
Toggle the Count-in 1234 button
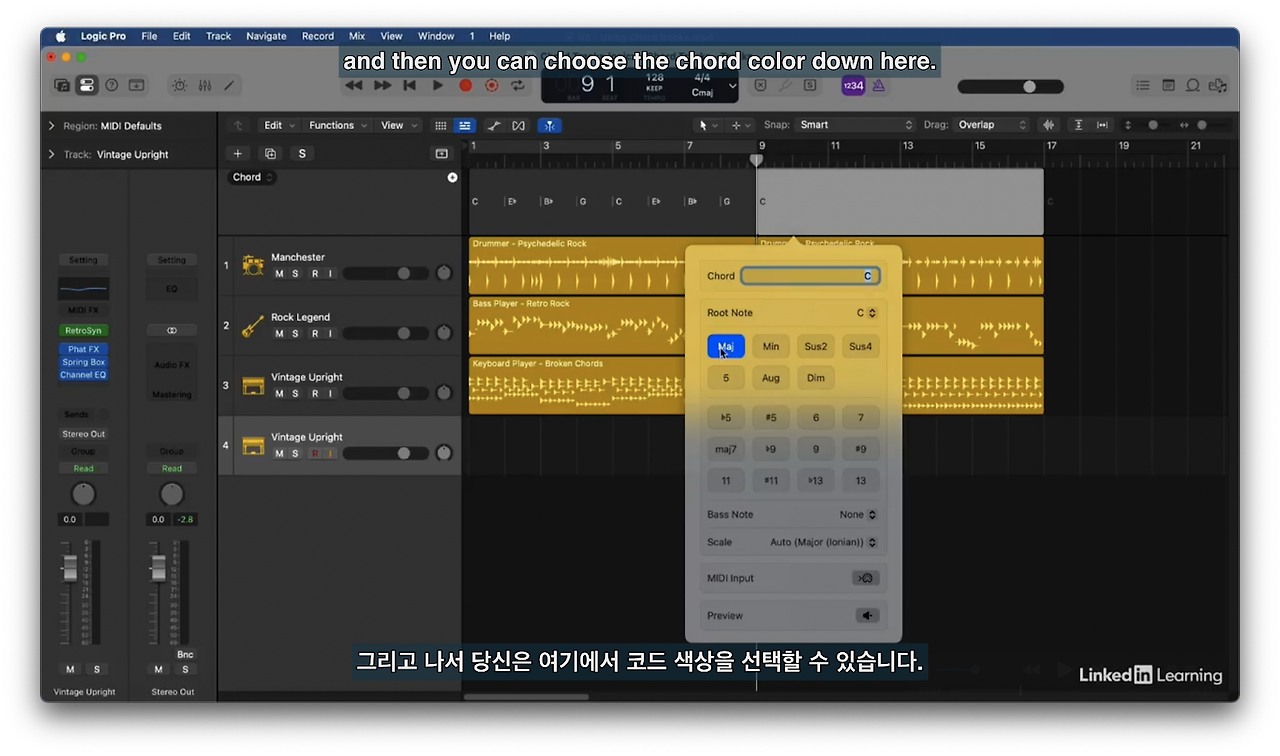(x=853, y=86)
